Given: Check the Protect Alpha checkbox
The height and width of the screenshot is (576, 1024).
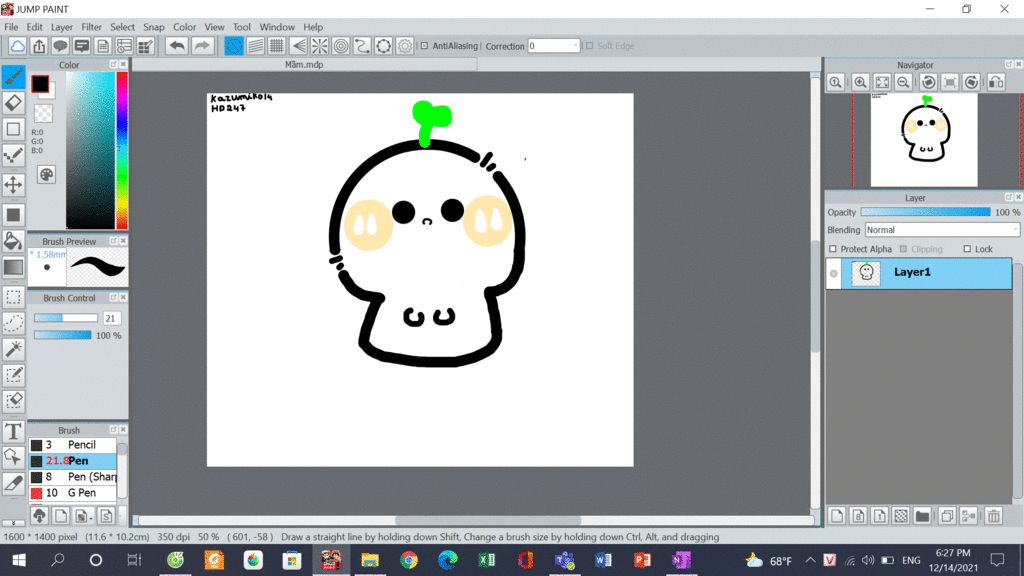Looking at the screenshot, I should [833, 249].
